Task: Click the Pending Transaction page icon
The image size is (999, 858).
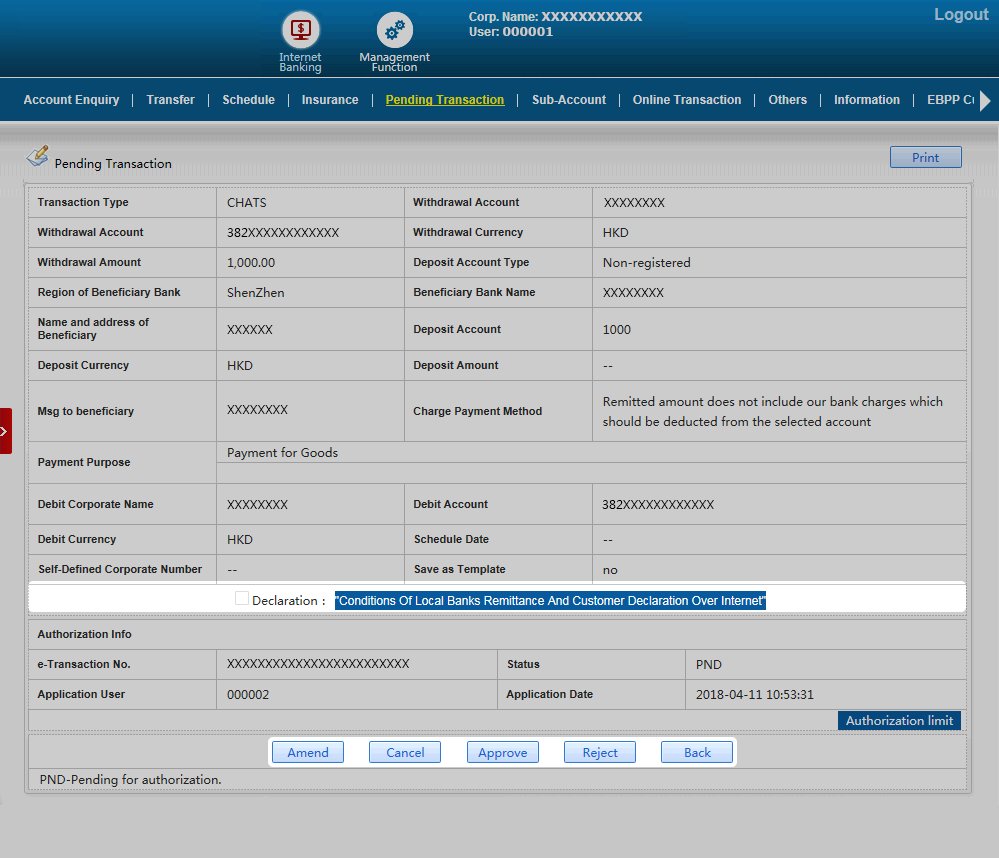Action: pyautogui.click(x=37, y=156)
